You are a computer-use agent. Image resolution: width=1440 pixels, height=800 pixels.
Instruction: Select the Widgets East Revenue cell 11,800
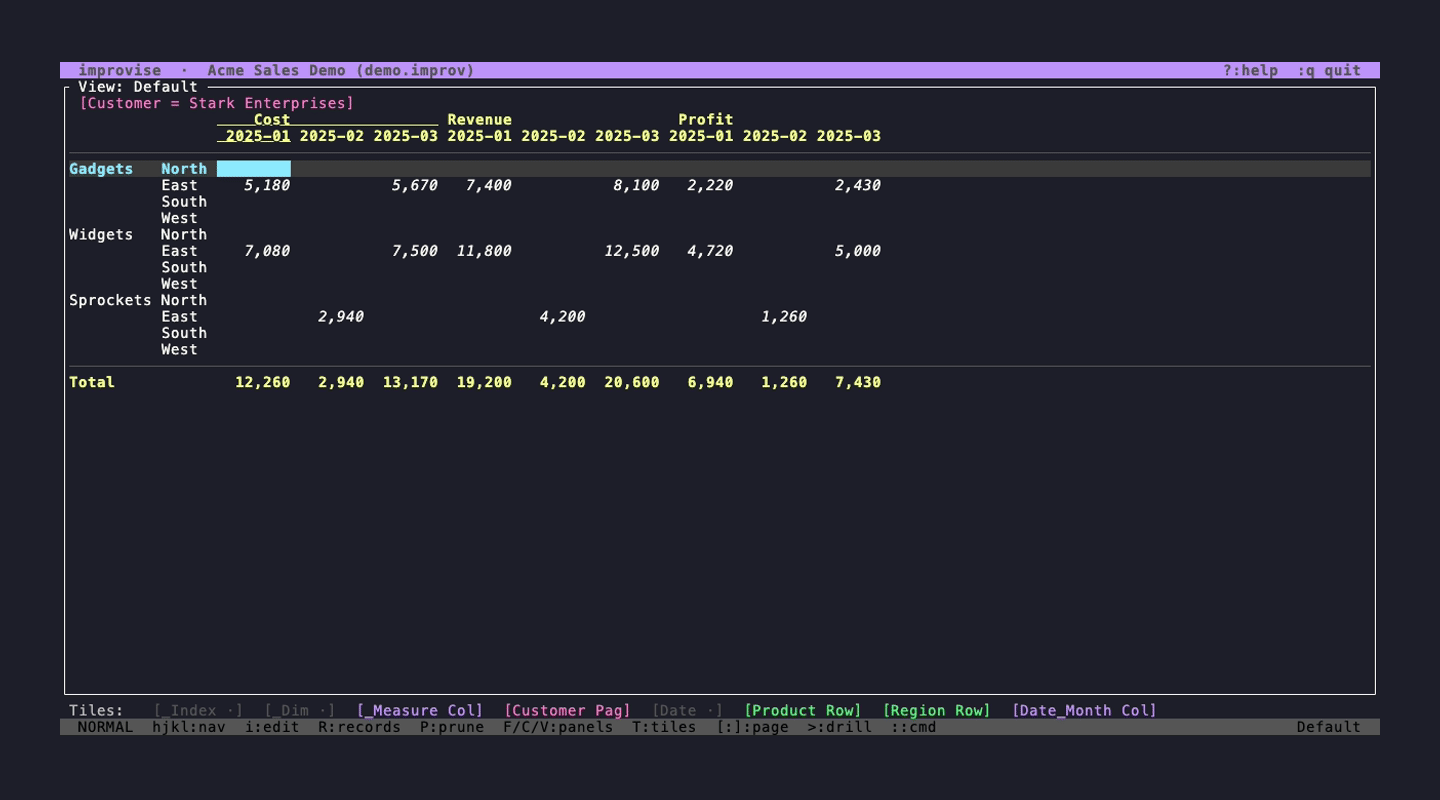click(x=484, y=251)
